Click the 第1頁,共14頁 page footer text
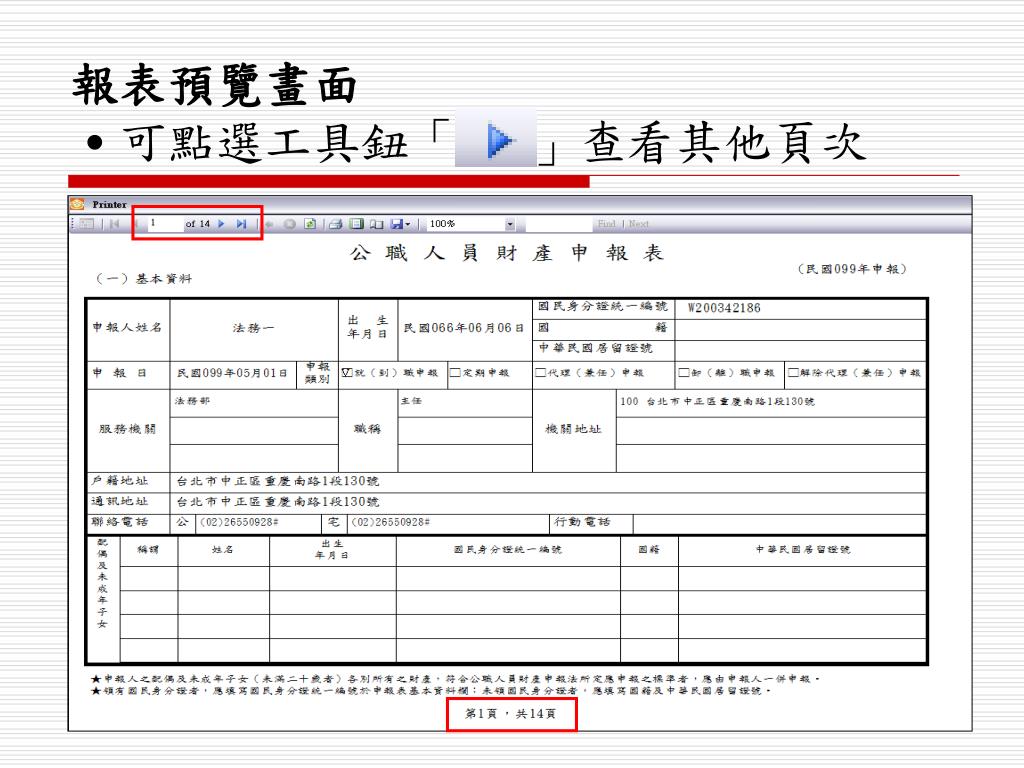Screen dimensions: 1024x768 click(511, 714)
